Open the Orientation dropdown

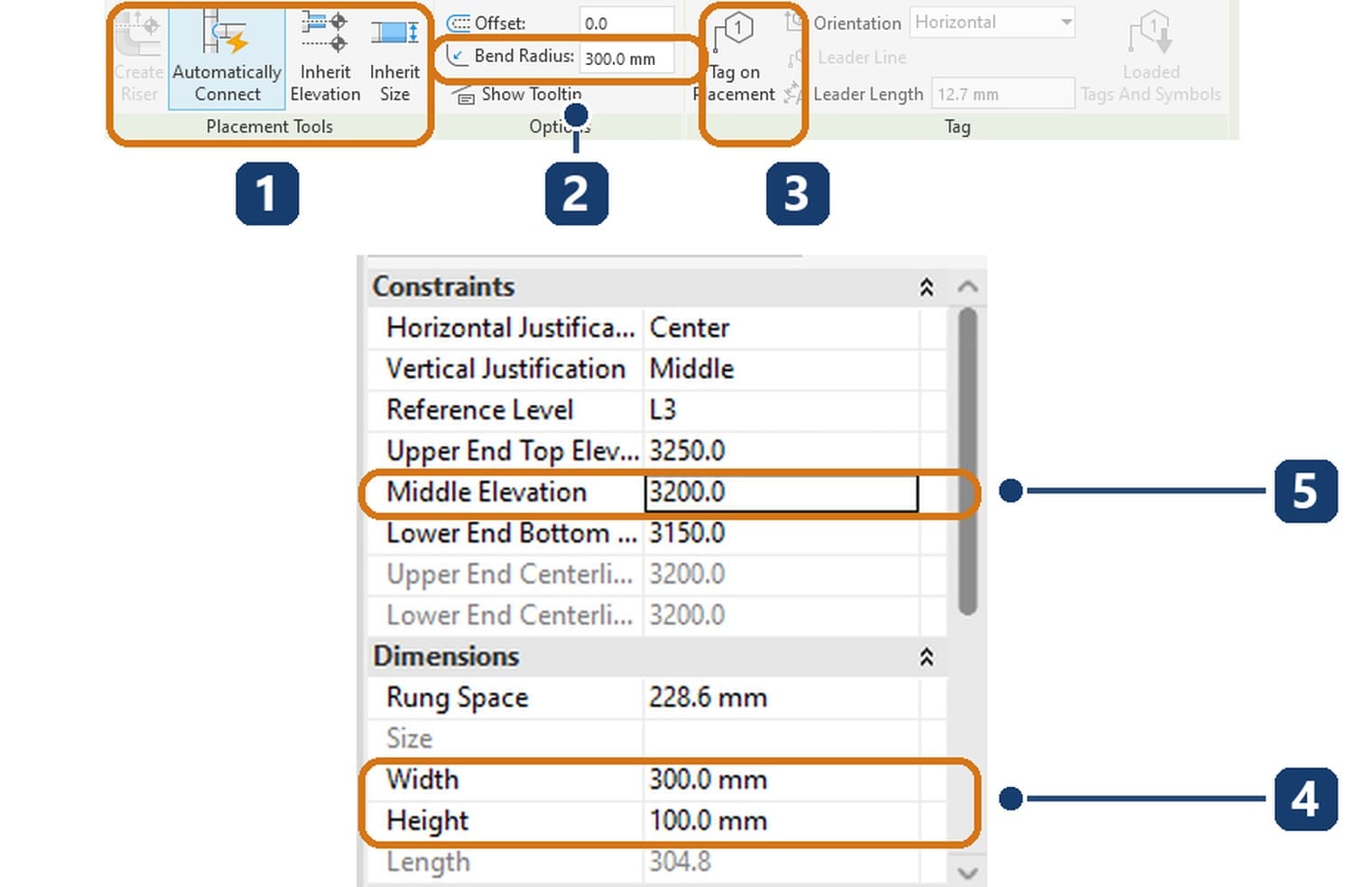tap(992, 23)
